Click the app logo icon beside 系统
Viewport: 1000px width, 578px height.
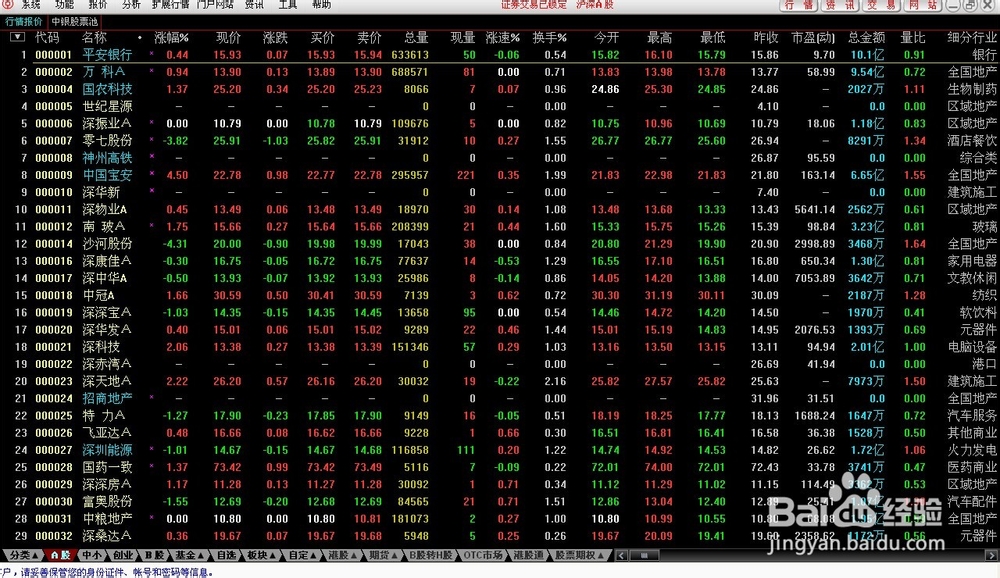point(8,4)
